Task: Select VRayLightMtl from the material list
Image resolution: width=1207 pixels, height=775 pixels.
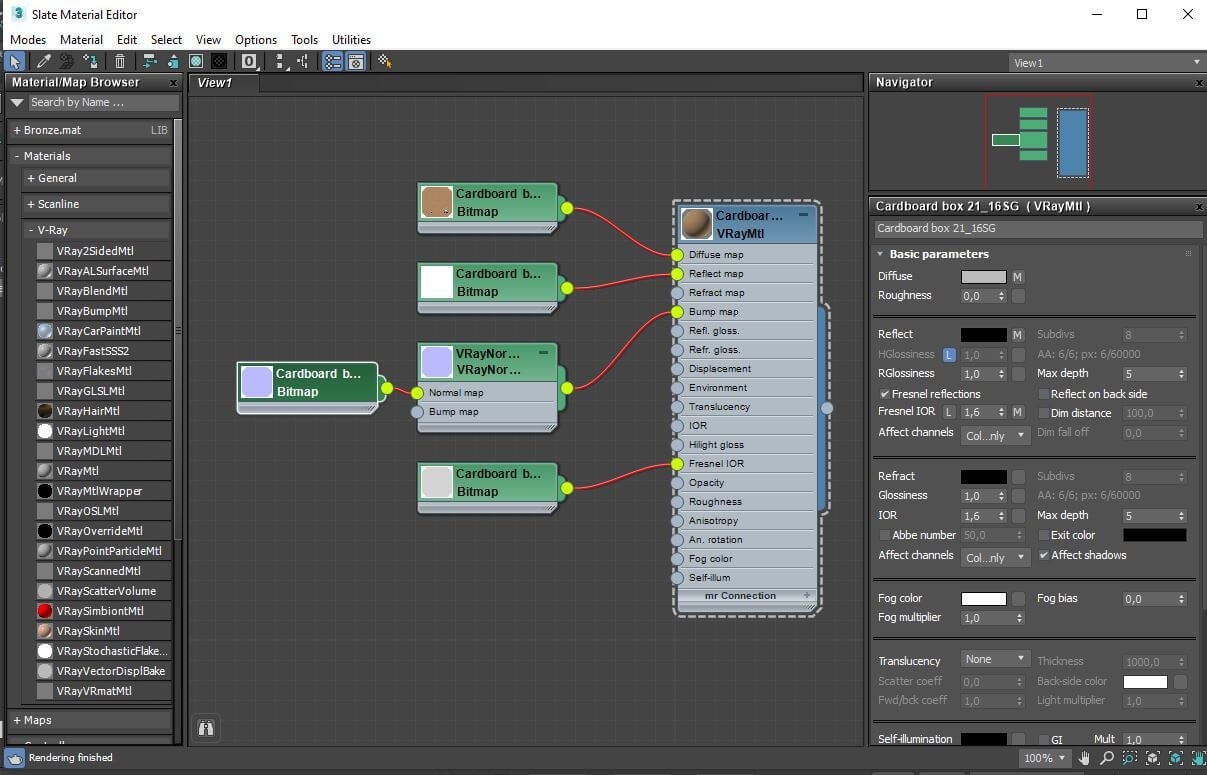Action: (x=89, y=431)
